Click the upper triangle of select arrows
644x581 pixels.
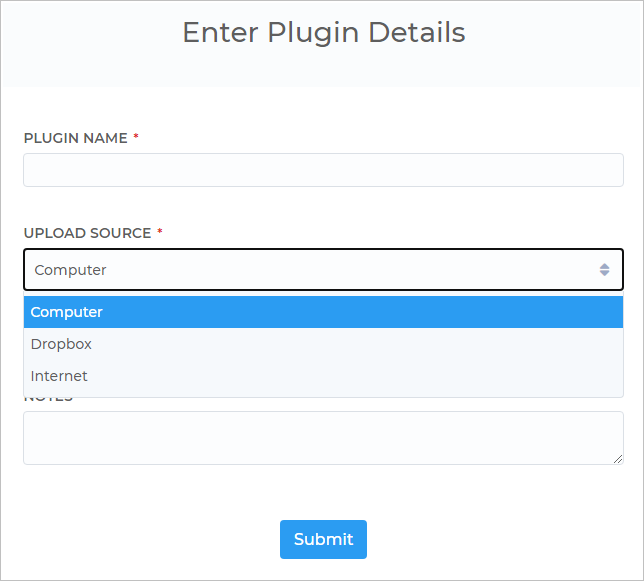coord(604,266)
